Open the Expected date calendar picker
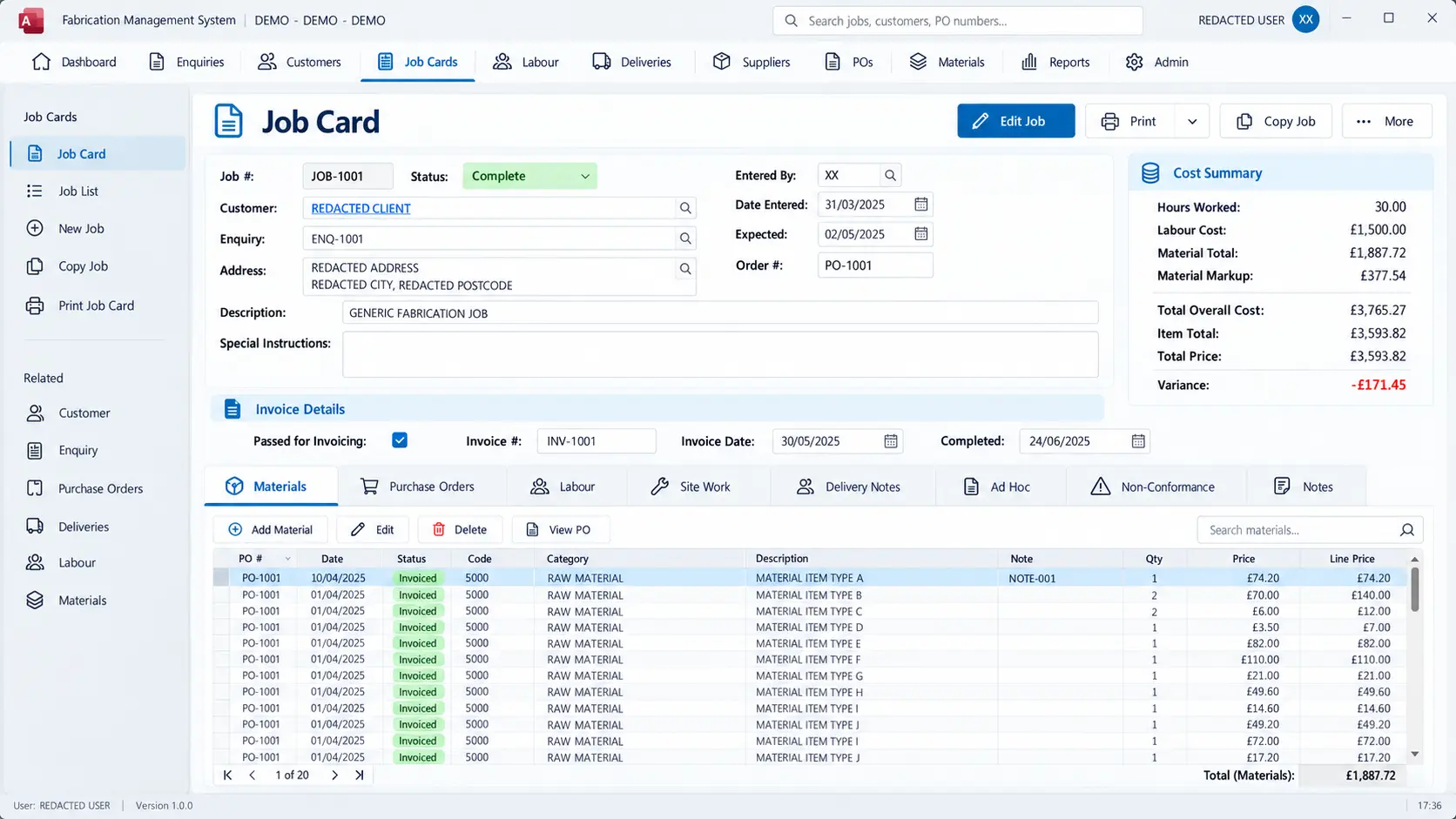Image resolution: width=1456 pixels, height=819 pixels. pos(921,234)
